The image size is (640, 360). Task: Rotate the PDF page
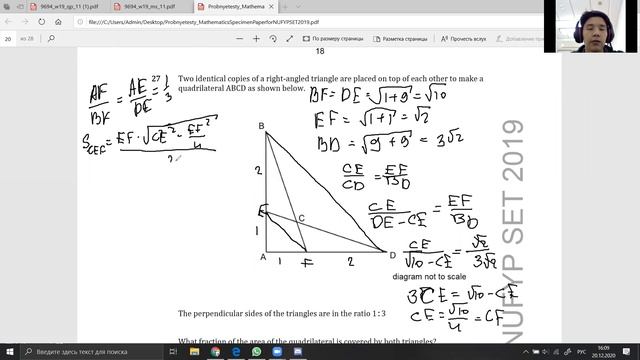273,39
